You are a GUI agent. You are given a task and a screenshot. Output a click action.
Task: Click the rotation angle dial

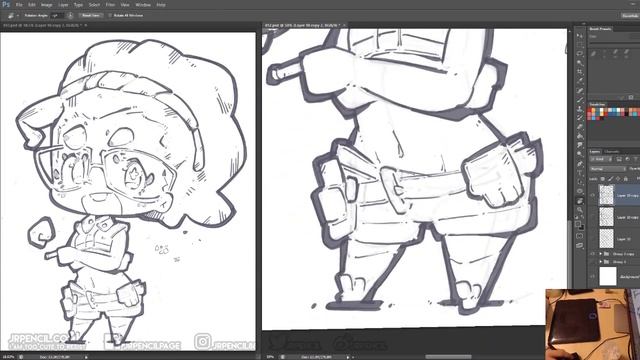click(70, 16)
